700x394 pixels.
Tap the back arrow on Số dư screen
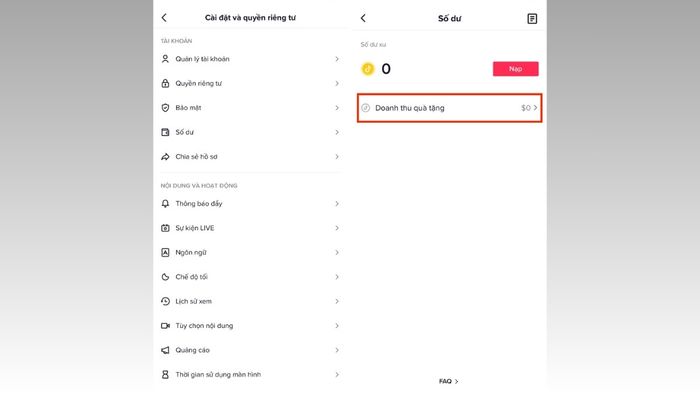tap(363, 18)
